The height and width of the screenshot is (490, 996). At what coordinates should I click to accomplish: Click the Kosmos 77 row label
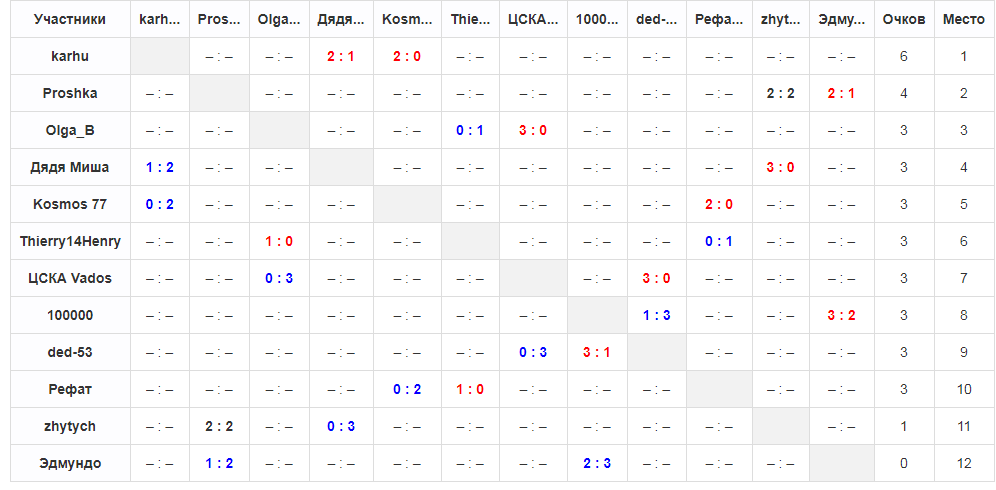[70, 204]
